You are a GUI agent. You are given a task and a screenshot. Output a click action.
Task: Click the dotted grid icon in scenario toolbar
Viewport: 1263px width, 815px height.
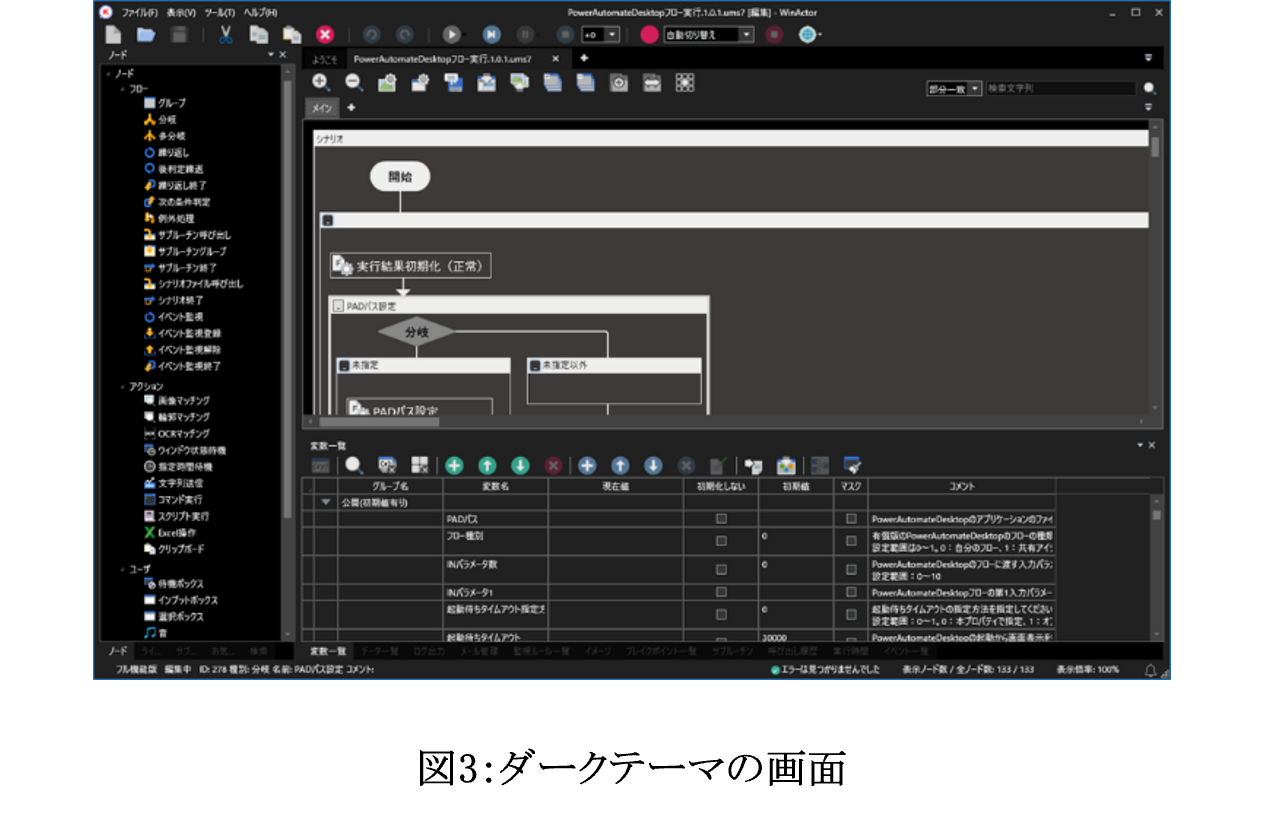[685, 83]
